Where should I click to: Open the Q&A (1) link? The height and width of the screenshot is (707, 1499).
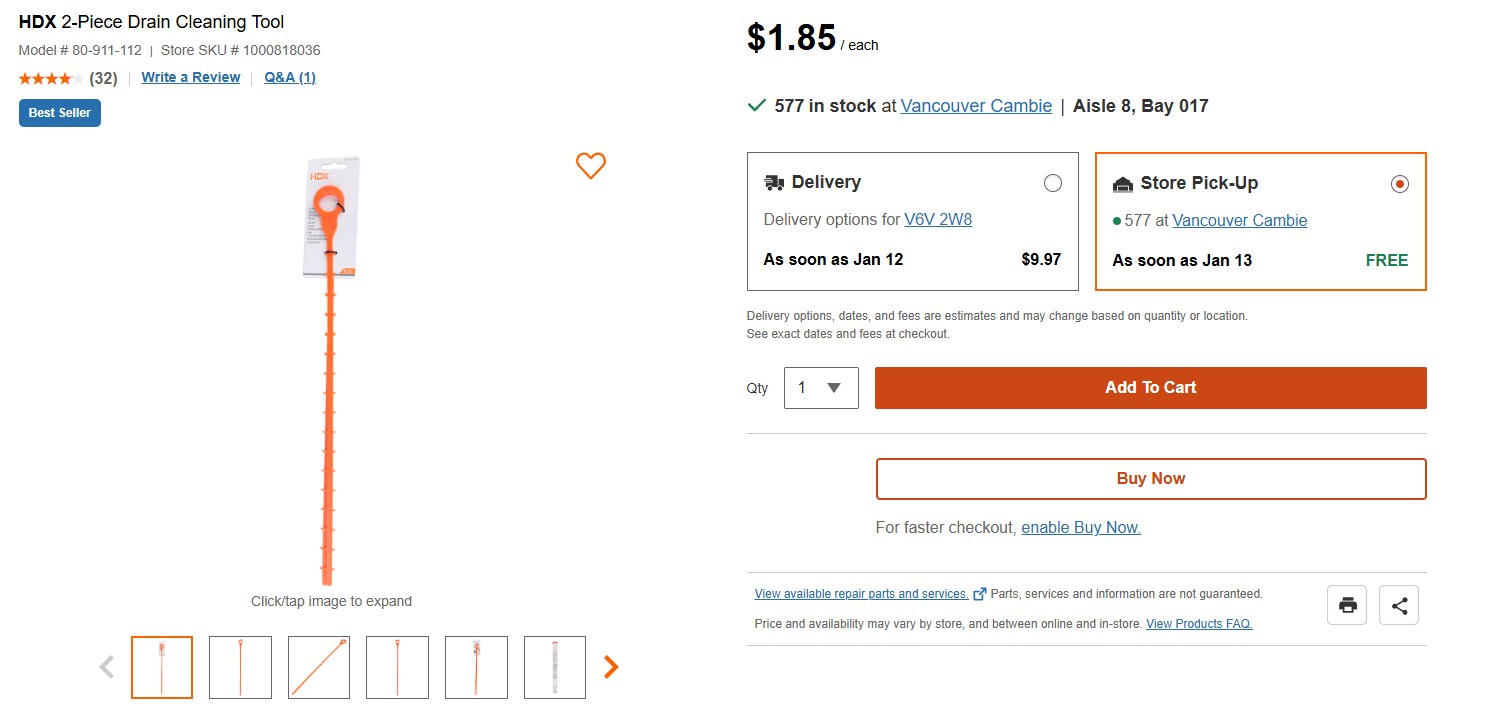pyautogui.click(x=290, y=77)
